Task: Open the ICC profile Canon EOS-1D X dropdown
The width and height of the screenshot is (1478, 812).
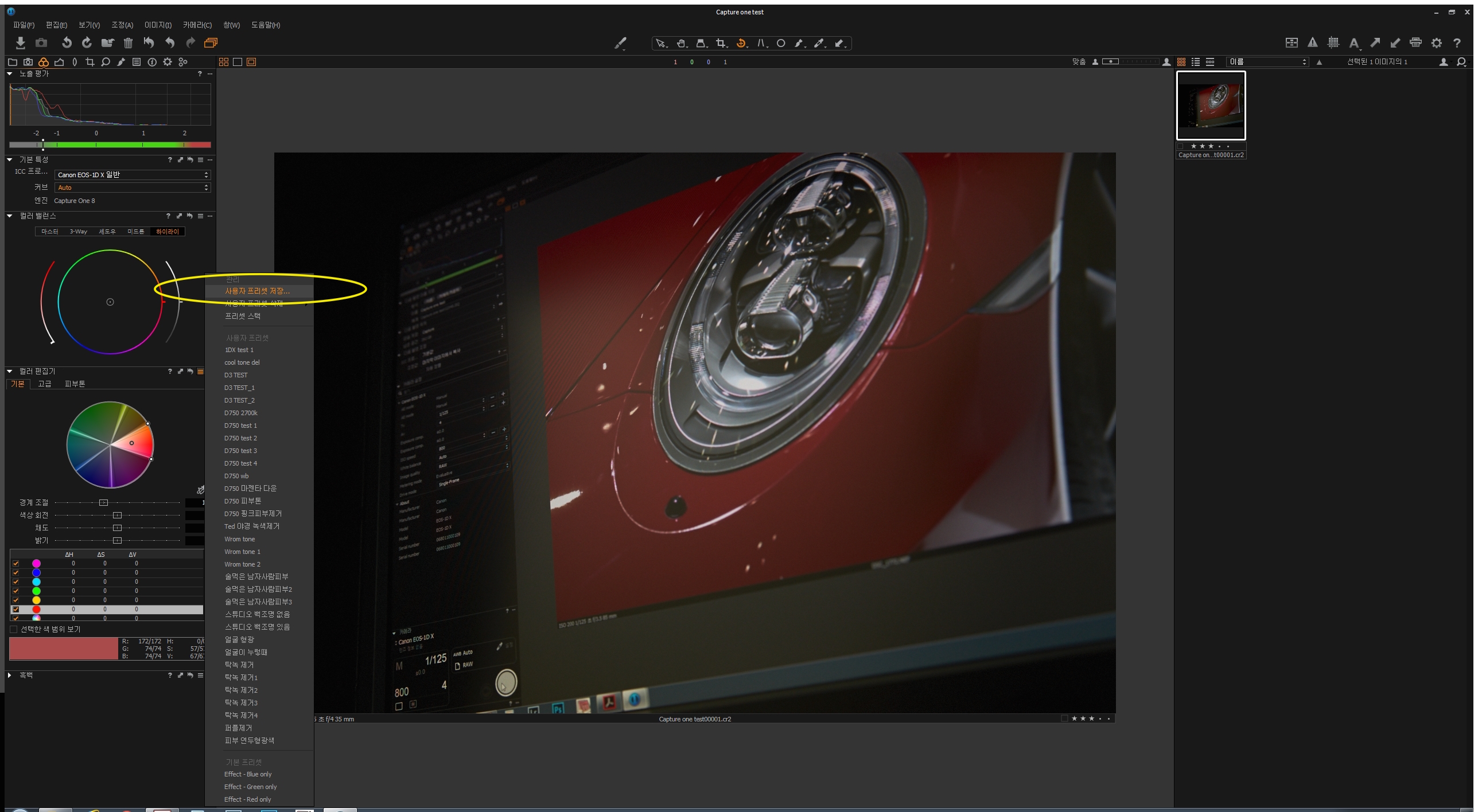Action: (x=132, y=175)
